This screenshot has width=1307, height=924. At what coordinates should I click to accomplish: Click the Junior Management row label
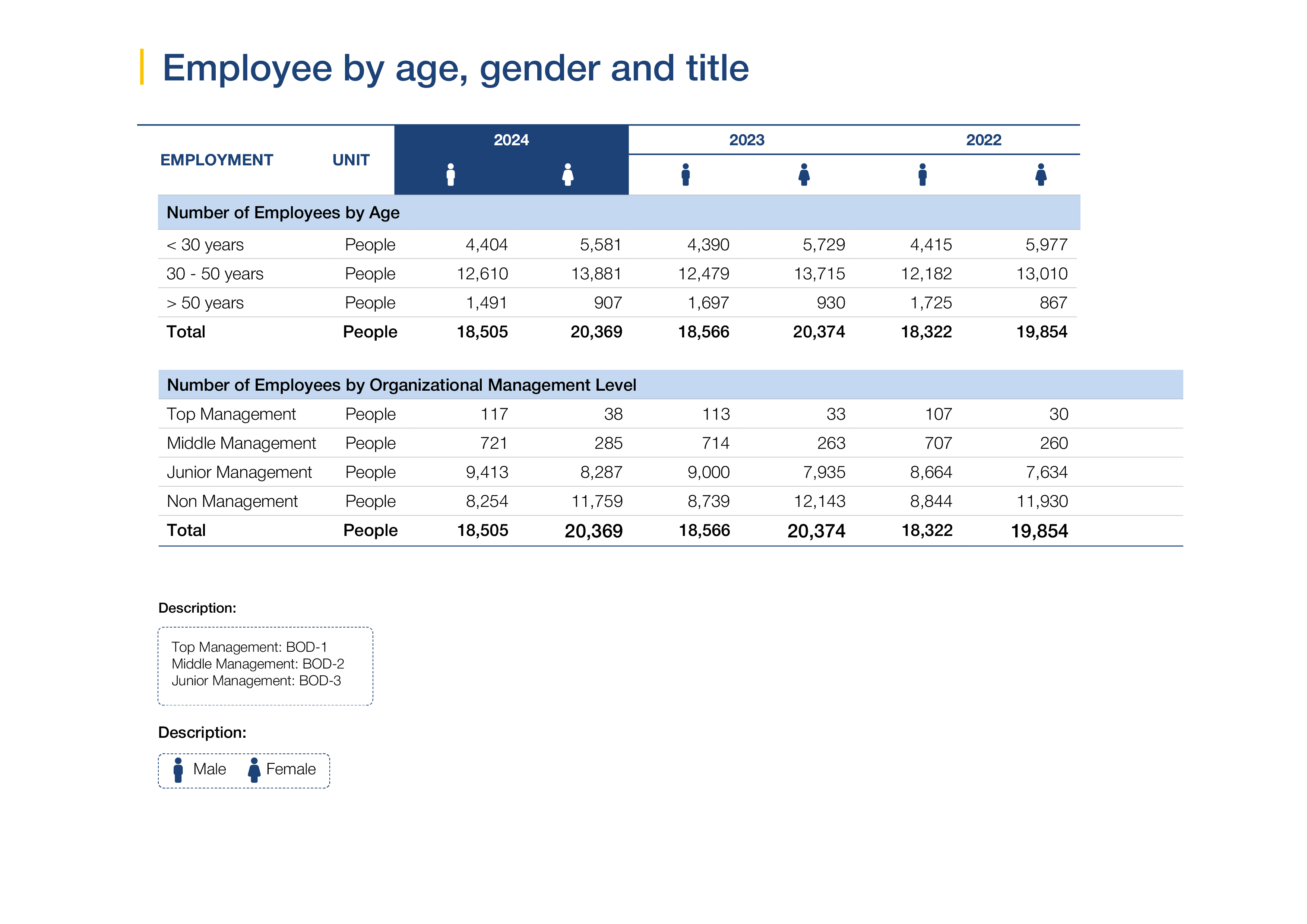pyautogui.click(x=239, y=472)
